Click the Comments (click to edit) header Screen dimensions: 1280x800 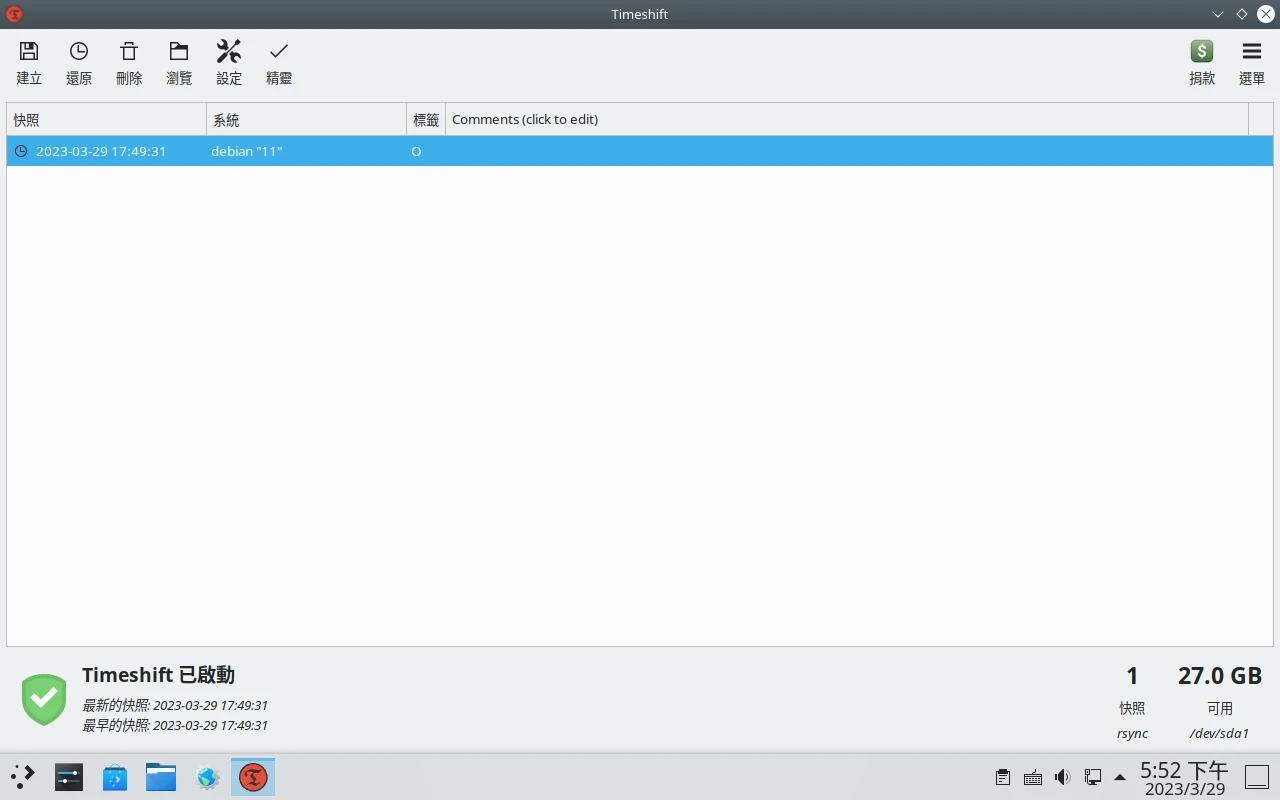847,120
